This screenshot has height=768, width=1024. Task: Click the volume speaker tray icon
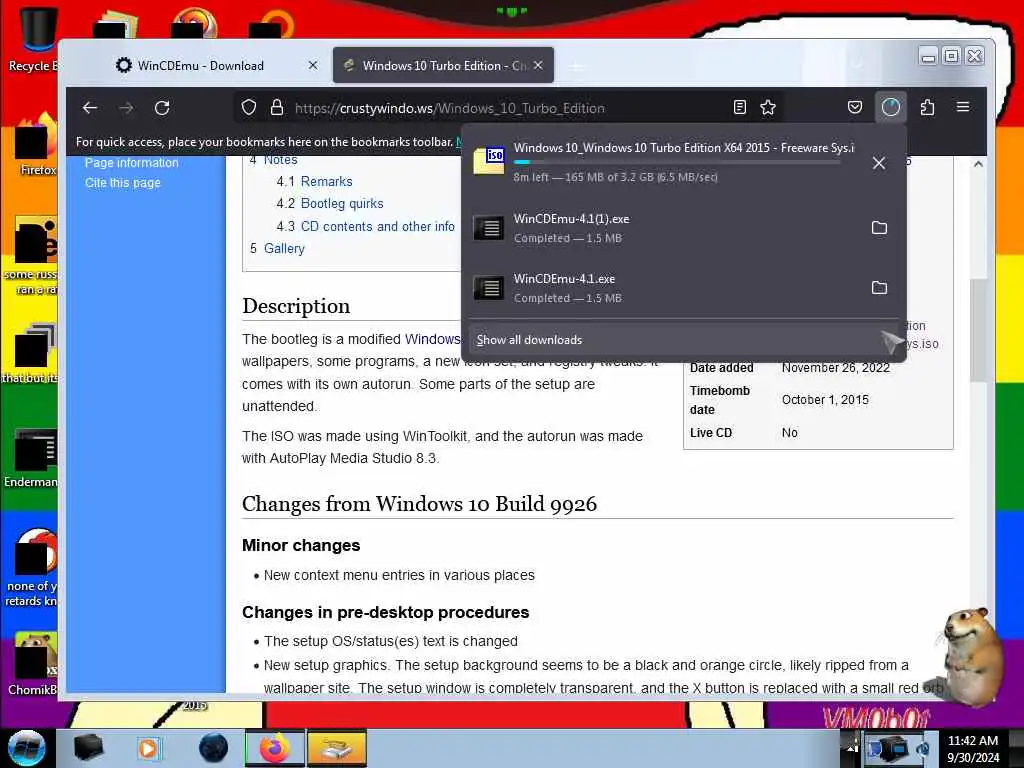923,750
